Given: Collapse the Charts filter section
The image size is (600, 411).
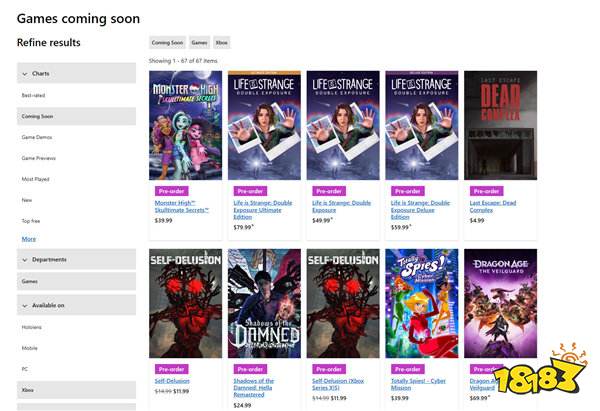Looking at the screenshot, I should pos(76,73).
